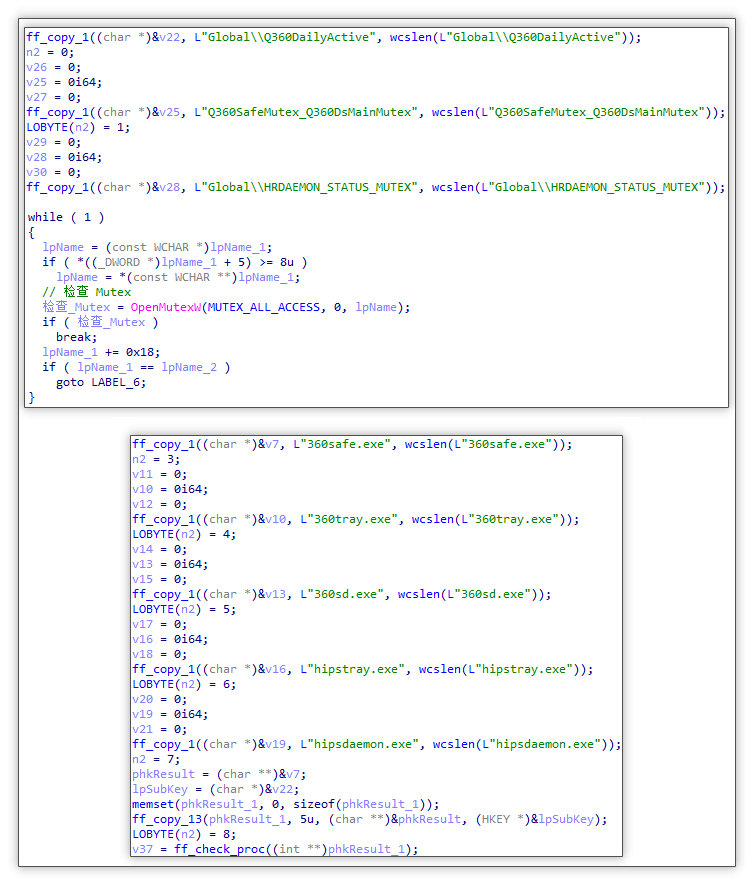Click "lpName = *(const WCHAR **)lpName_1;" line
Screen dimensions: 754x885
tap(178, 277)
